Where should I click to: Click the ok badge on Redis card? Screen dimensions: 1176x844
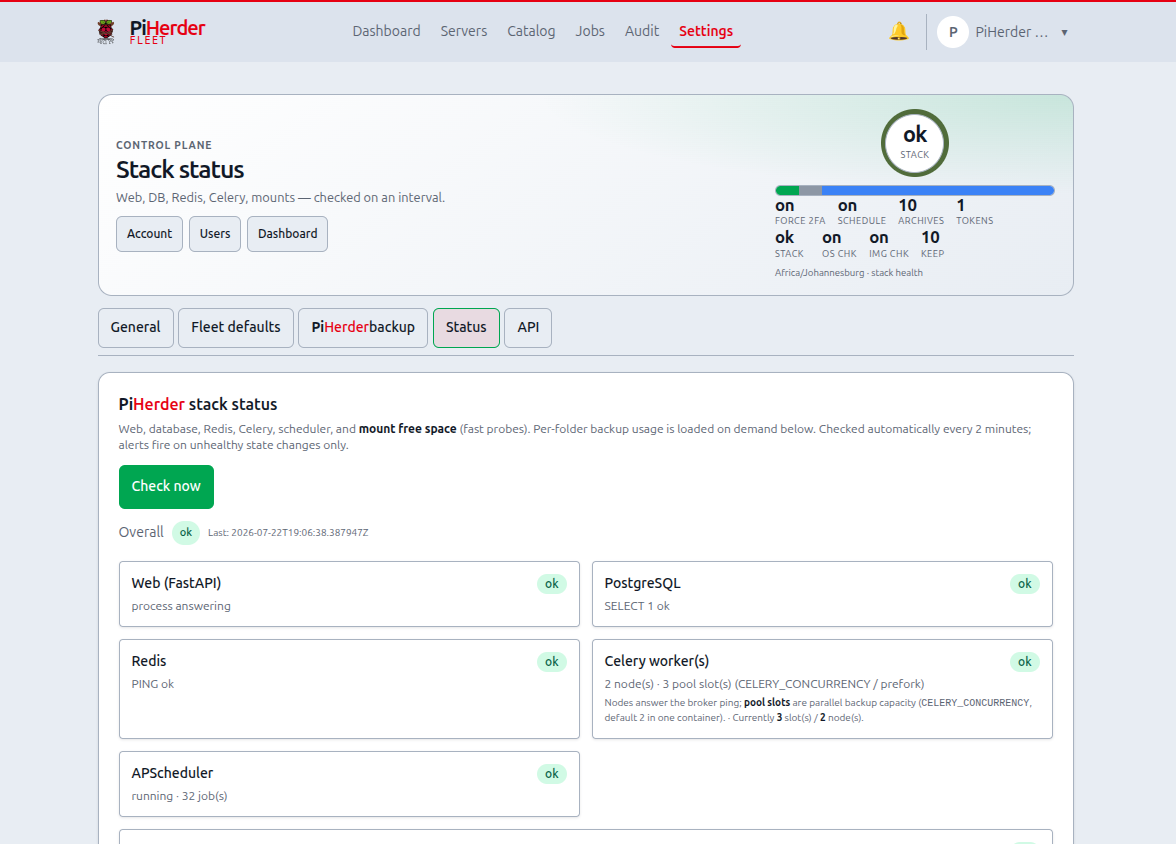pyautogui.click(x=551, y=662)
